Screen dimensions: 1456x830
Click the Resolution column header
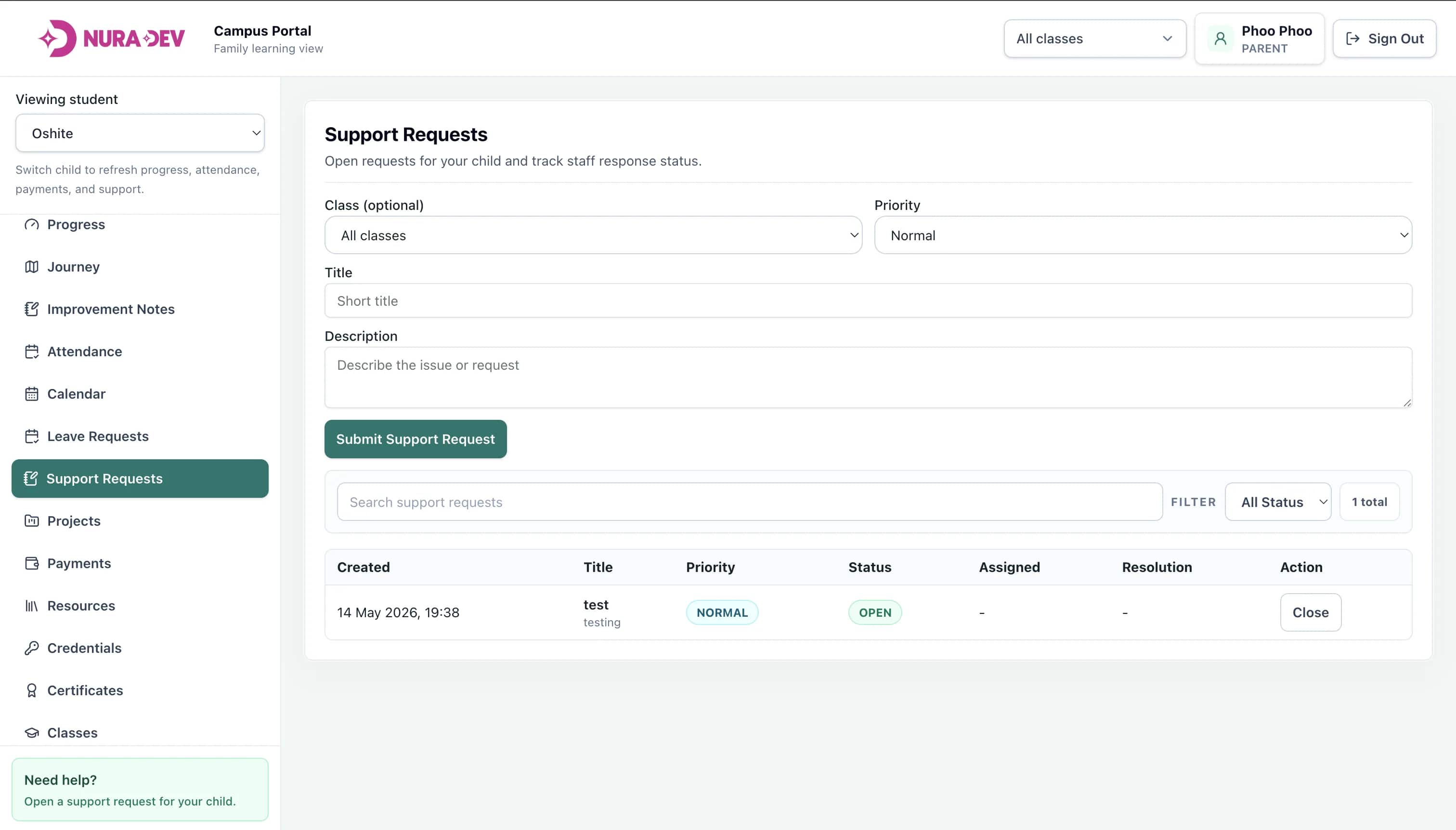[1157, 567]
